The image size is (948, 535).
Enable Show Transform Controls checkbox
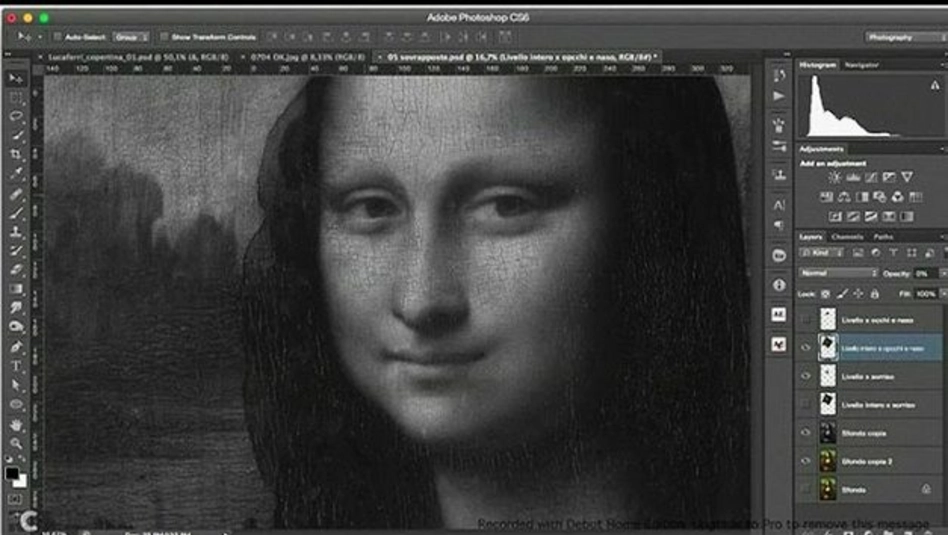tap(164, 37)
